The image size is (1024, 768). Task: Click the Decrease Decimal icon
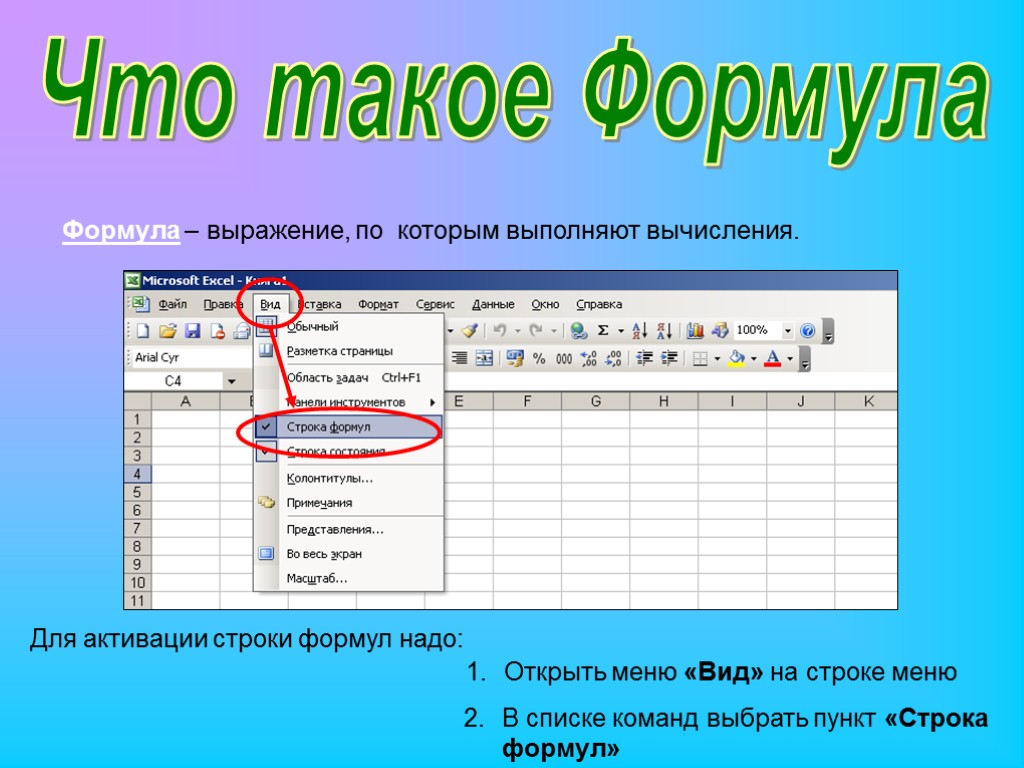[613, 358]
